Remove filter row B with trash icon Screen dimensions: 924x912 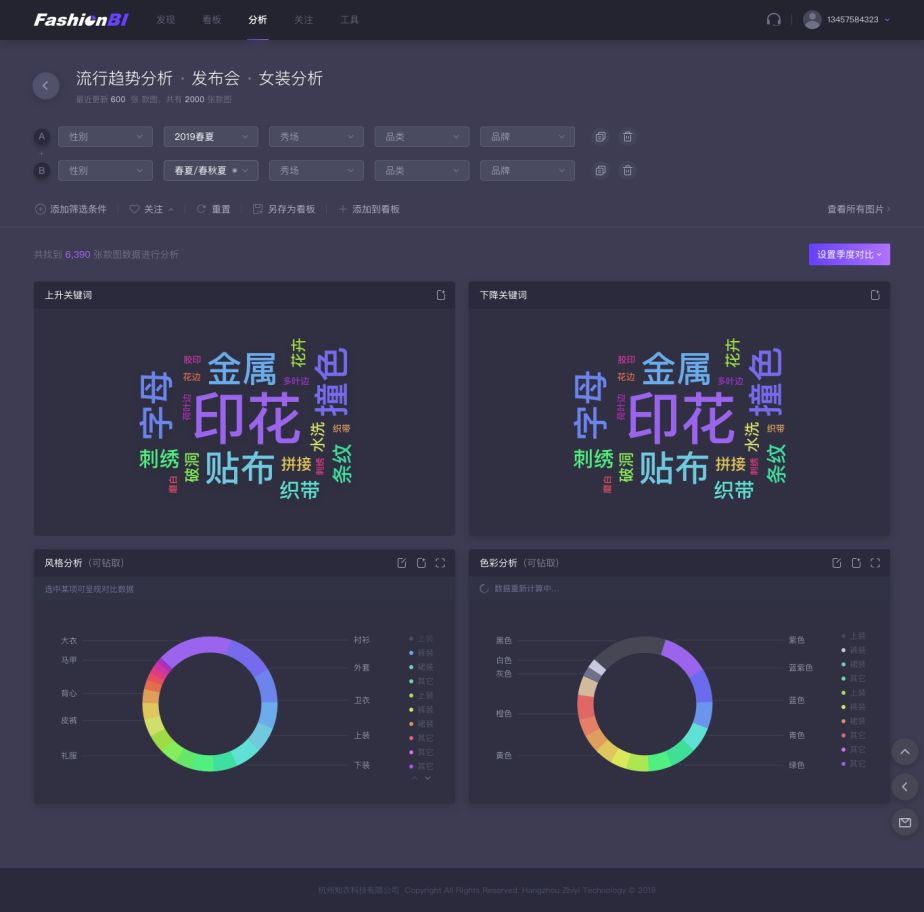click(x=628, y=170)
